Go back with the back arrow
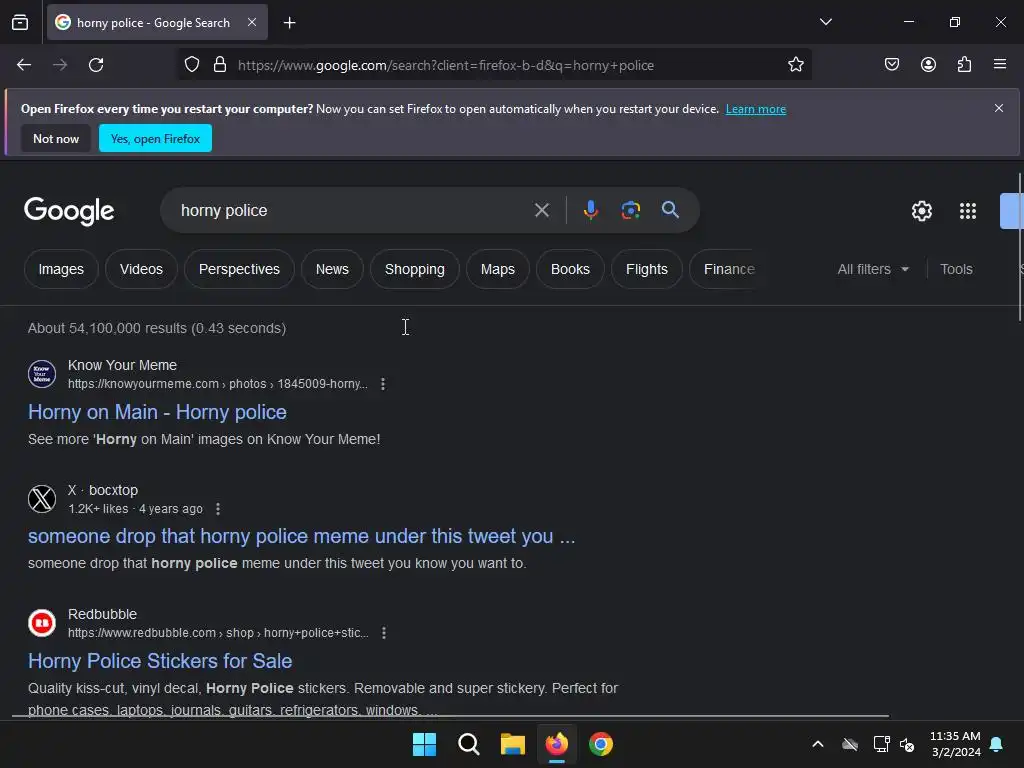 [24, 65]
